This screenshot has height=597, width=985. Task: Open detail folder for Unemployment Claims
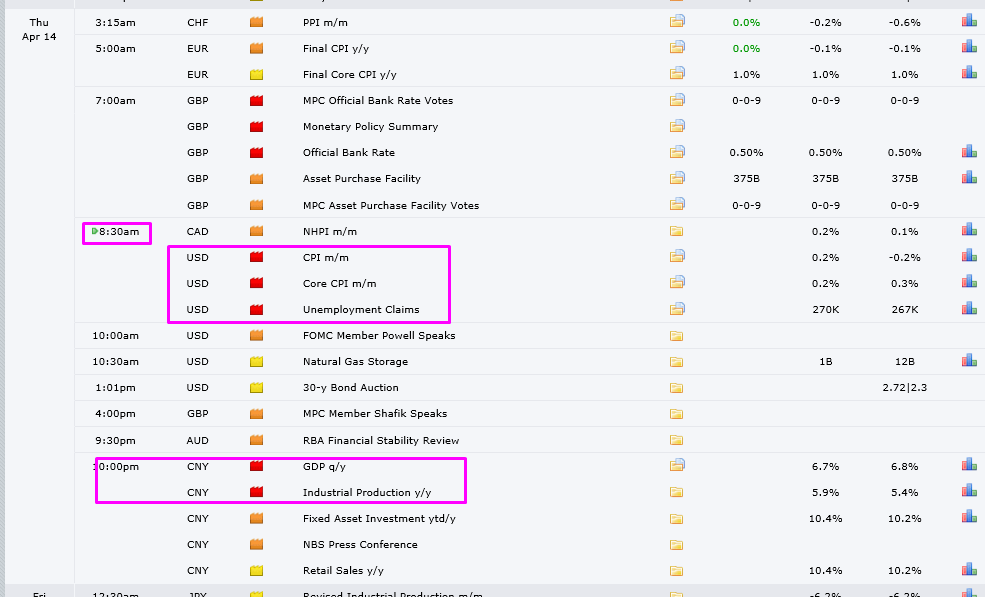(677, 309)
